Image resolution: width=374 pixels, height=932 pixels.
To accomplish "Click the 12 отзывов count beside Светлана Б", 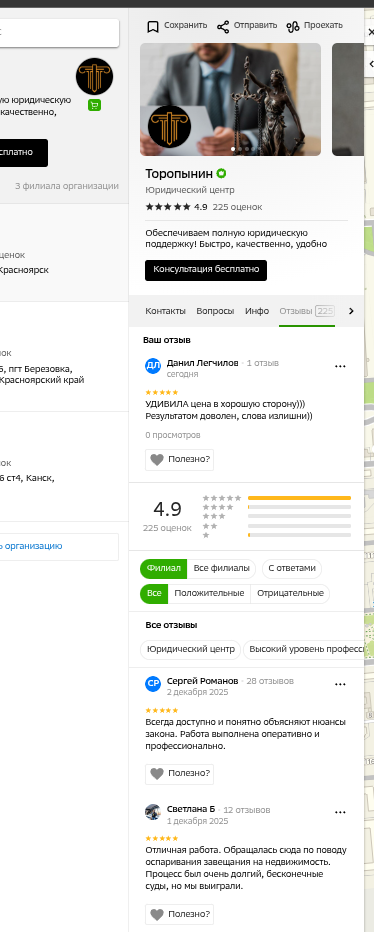I will click(x=247, y=810).
